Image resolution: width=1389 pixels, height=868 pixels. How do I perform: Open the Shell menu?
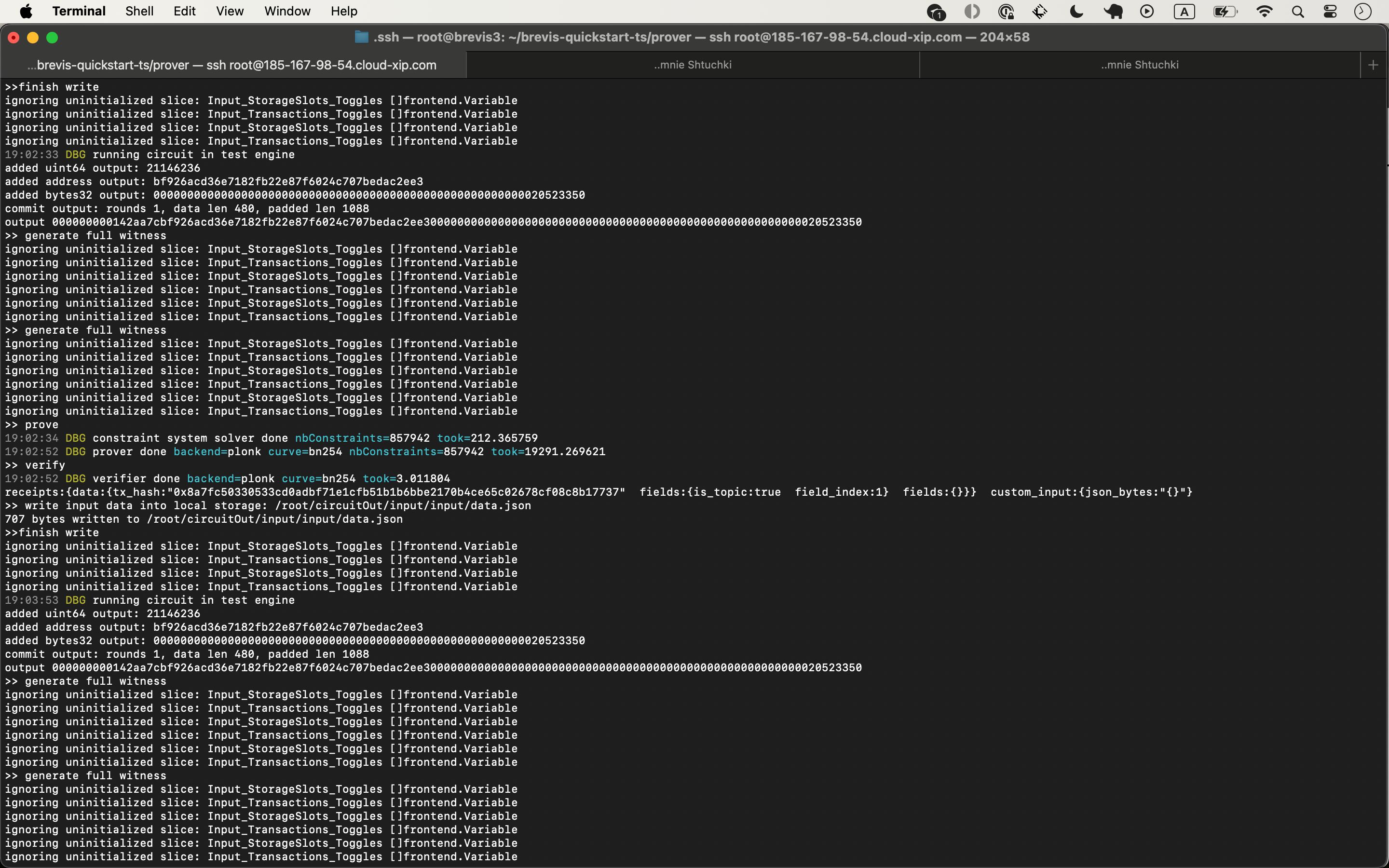click(139, 12)
